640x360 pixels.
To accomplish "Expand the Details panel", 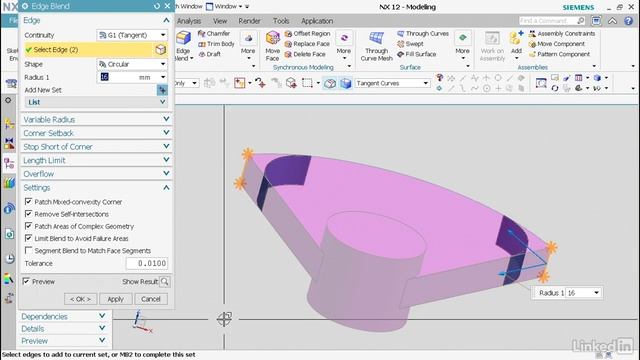I will [x=63, y=329].
